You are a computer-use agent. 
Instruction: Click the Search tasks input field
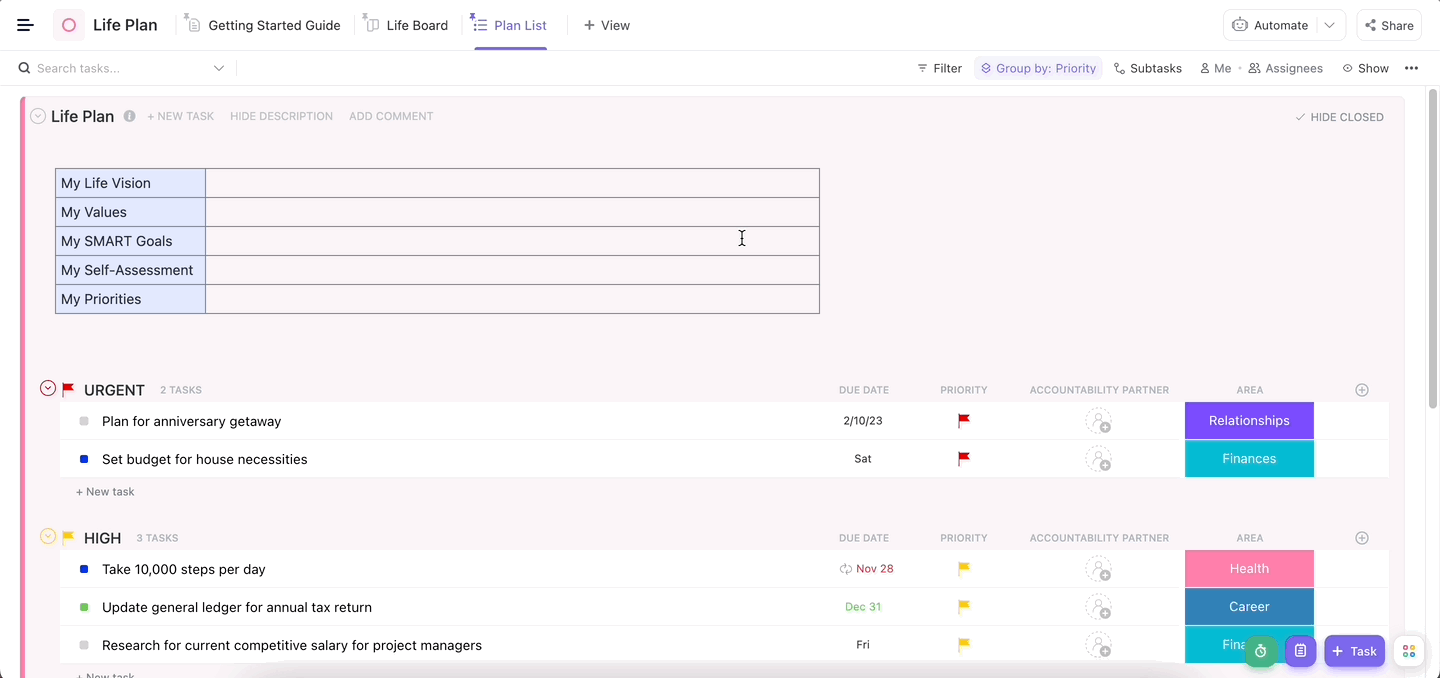pyautogui.click(x=120, y=68)
